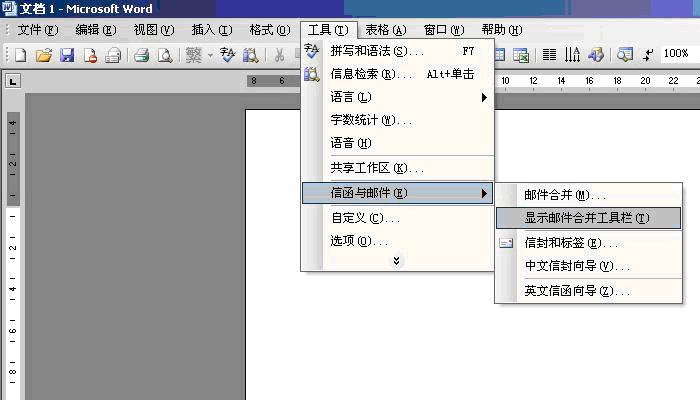700x400 pixels.
Task: Choose 共享工作区(K)... entry
Action: click(398, 168)
